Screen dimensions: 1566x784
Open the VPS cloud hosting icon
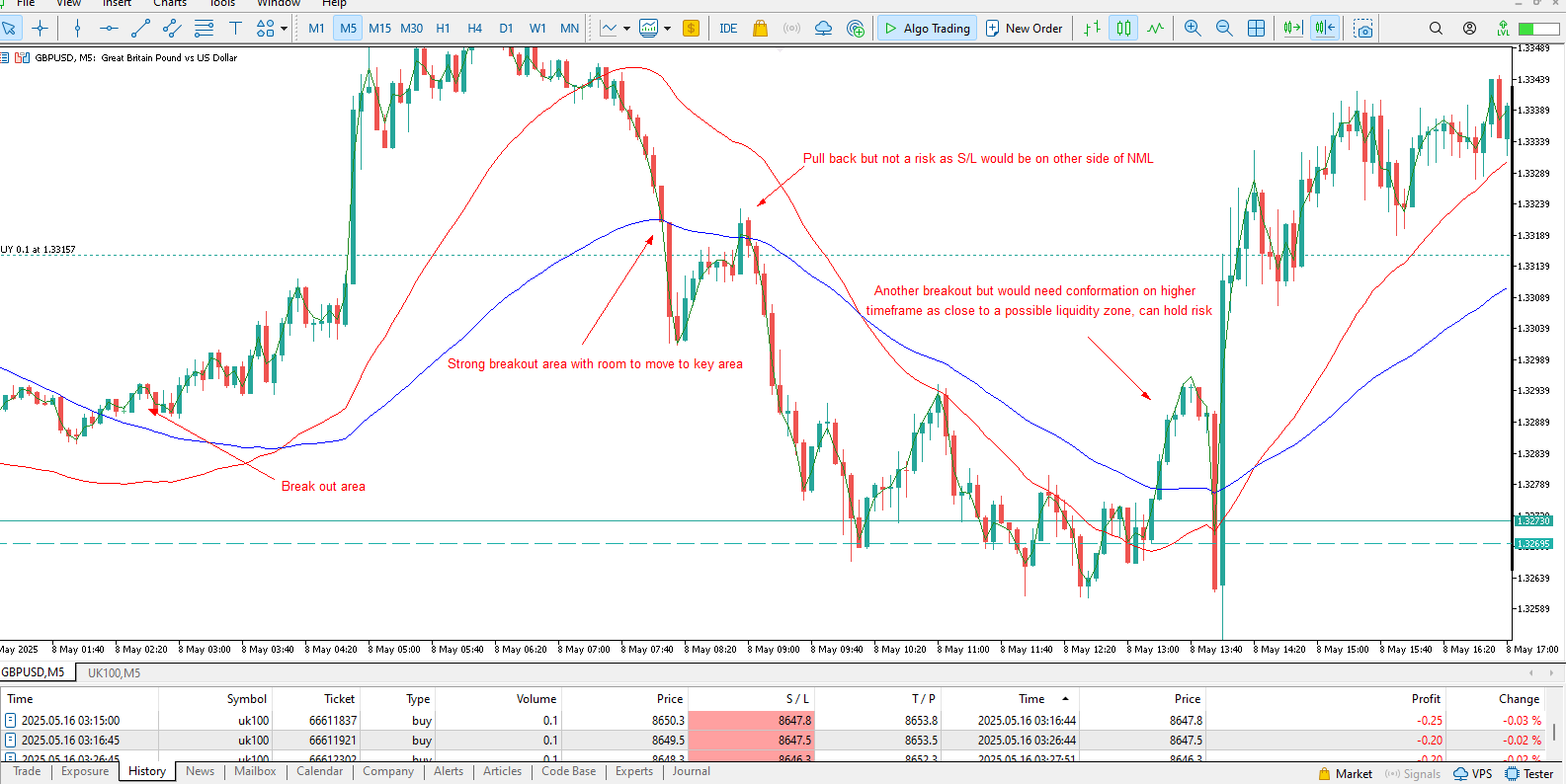(x=823, y=29)
